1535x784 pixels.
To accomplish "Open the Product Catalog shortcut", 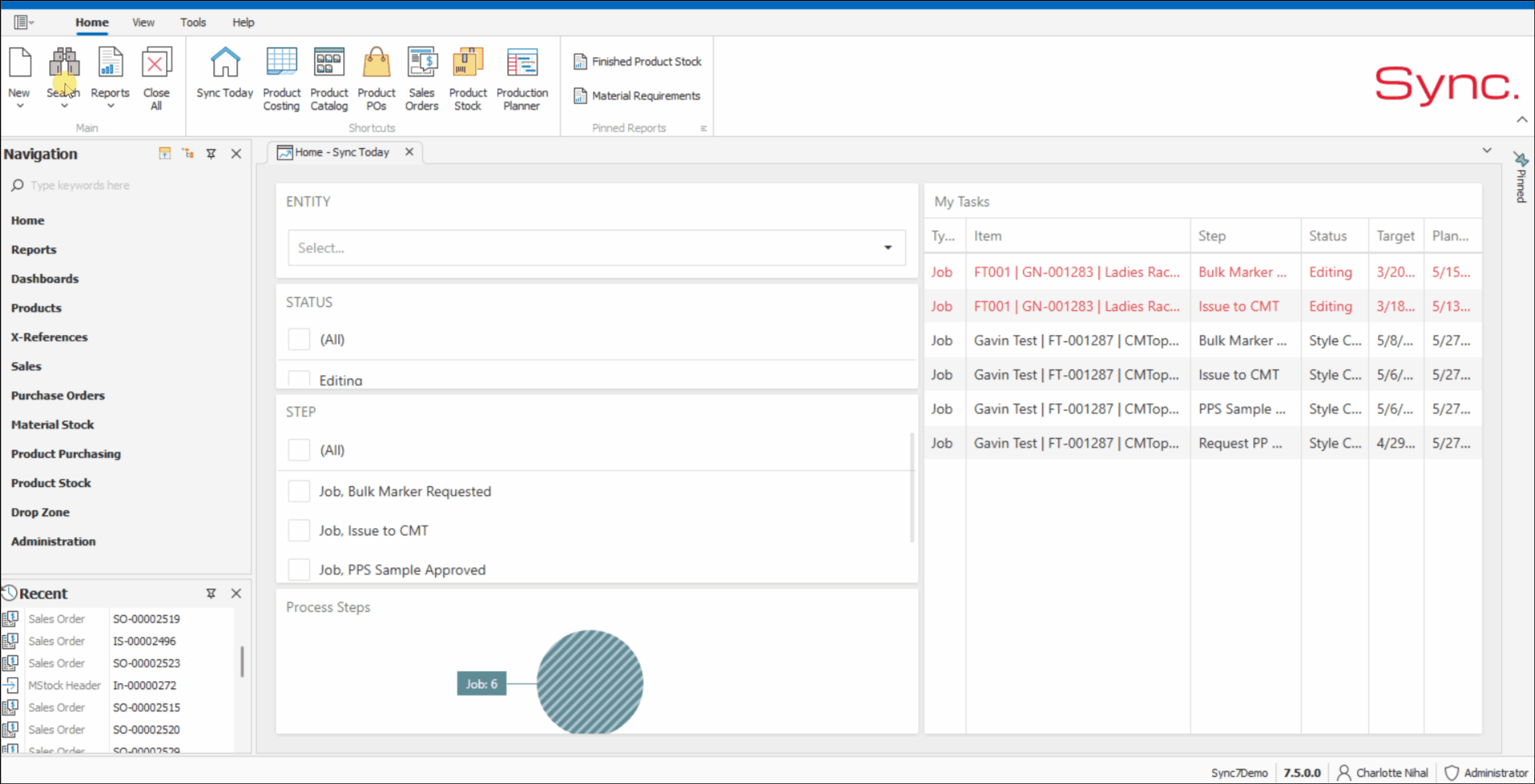I will (329, 78).
